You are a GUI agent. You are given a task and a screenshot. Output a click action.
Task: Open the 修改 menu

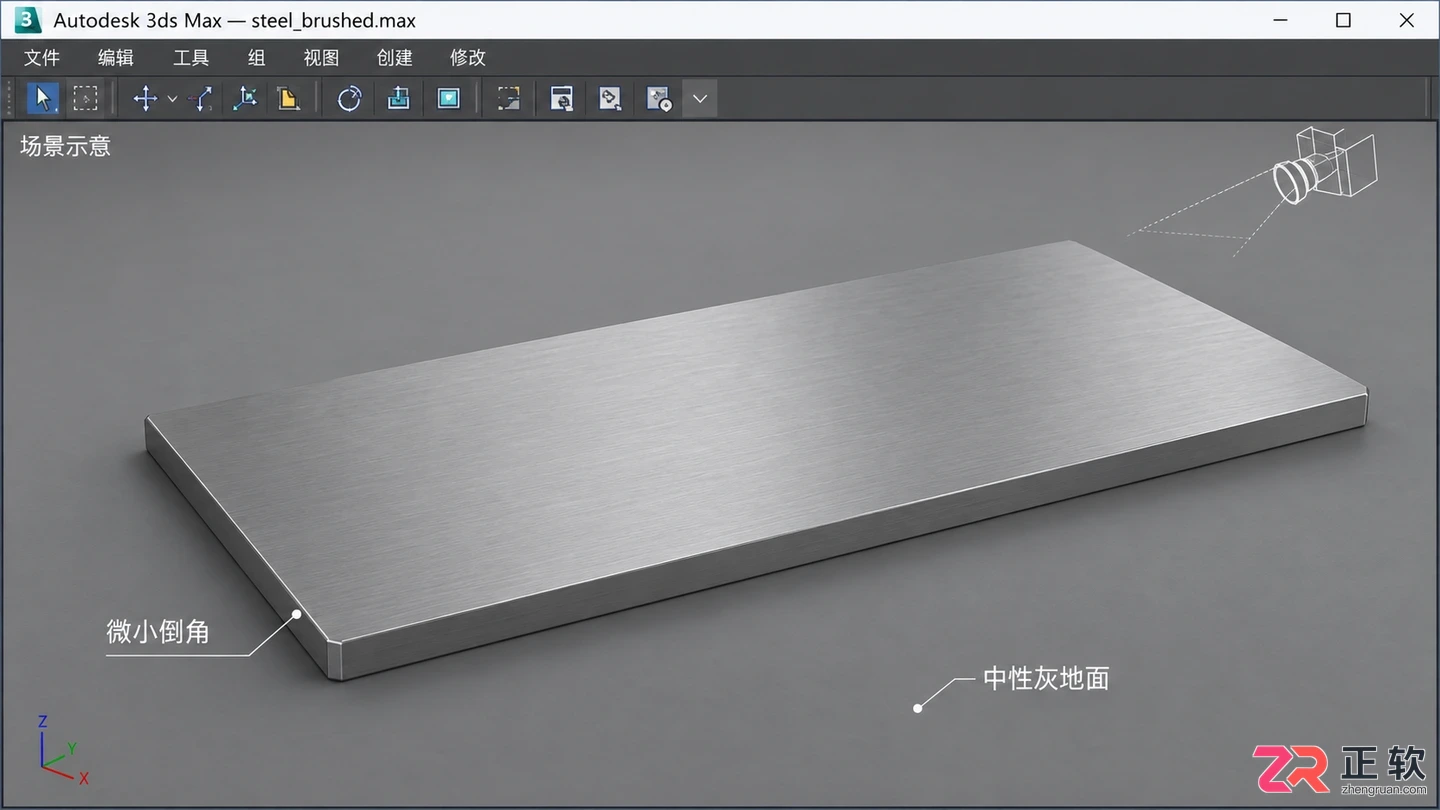point(468,58)
